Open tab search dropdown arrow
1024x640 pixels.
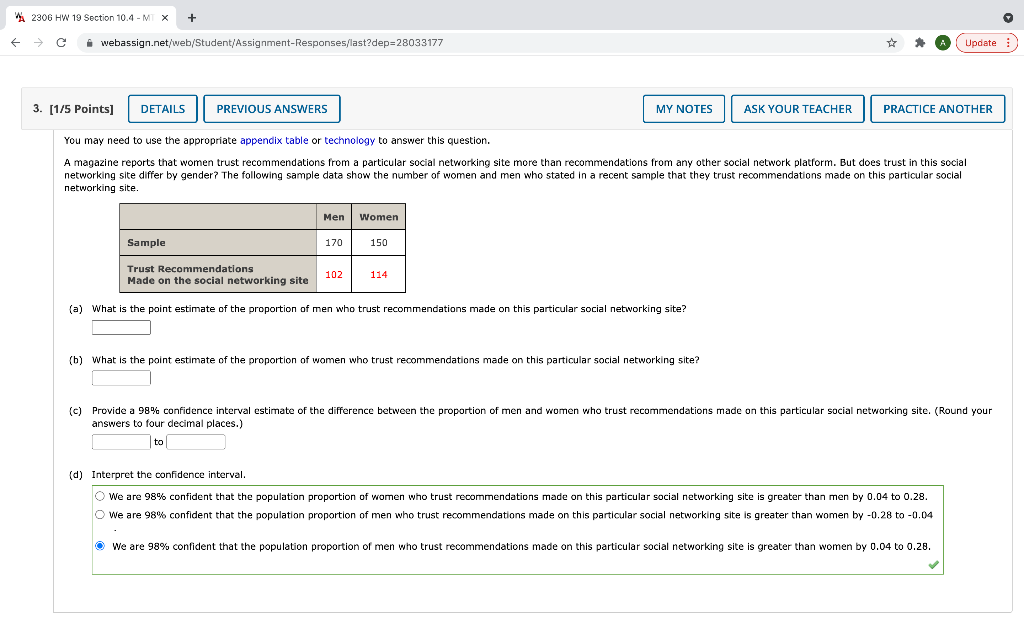[1008, 18]
